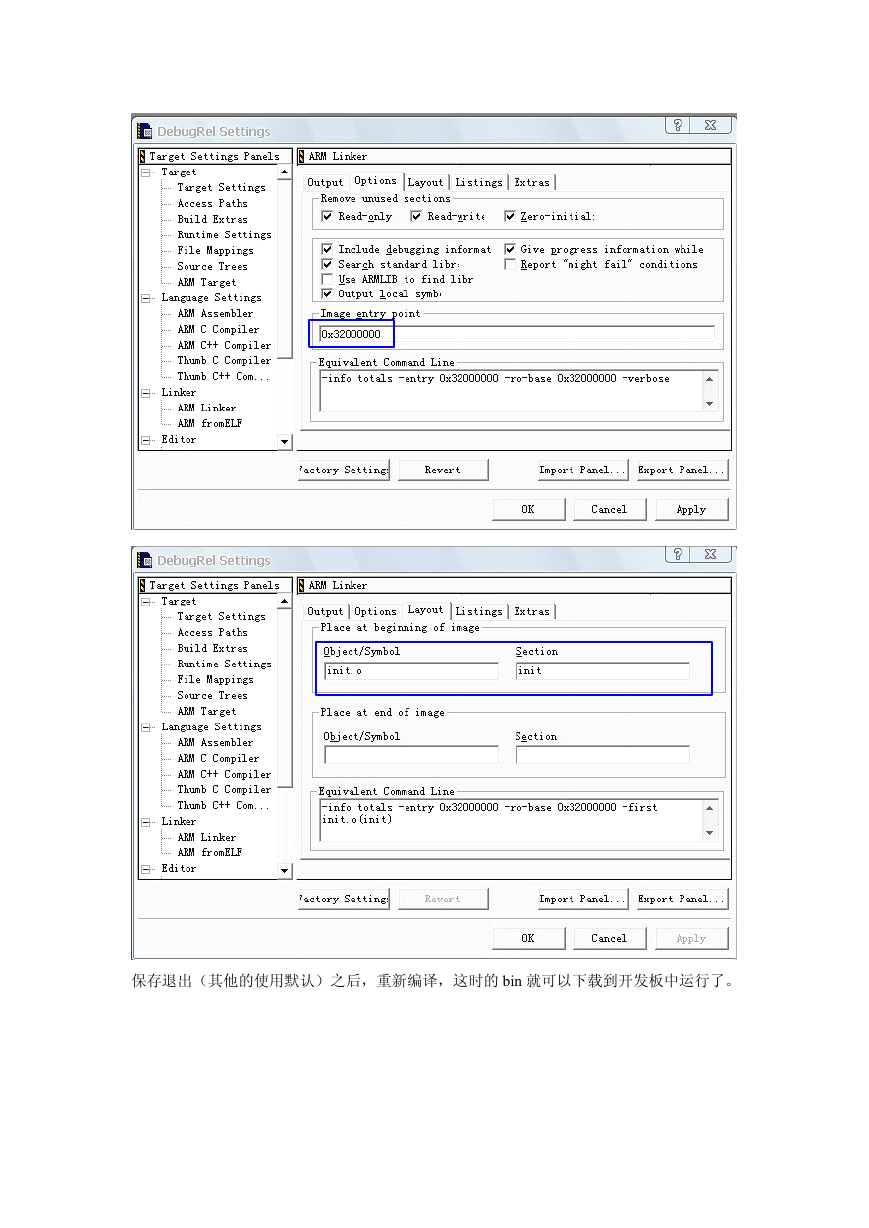Click Export Panel in Layout dialog
Image resolution: width=869 pixels, height=1228 pixels.
point(683,899)
